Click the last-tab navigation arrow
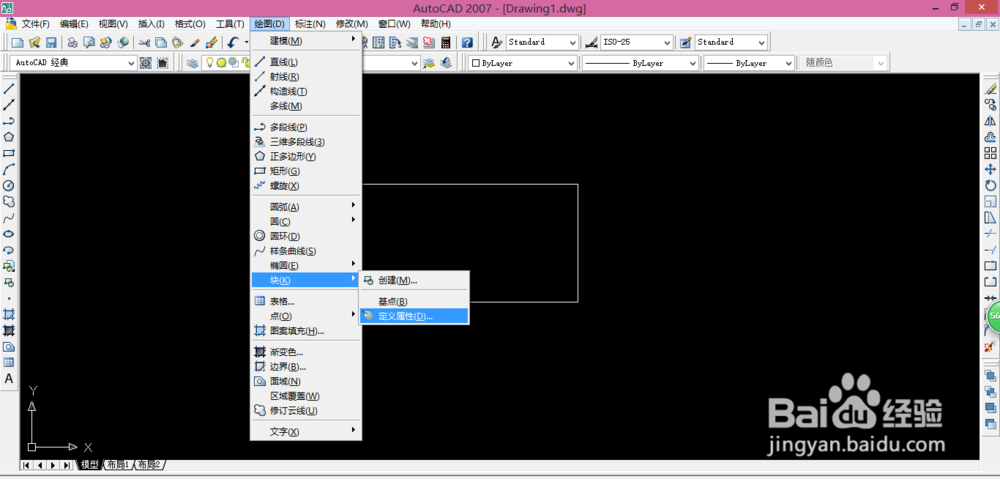 pos(67,465)
